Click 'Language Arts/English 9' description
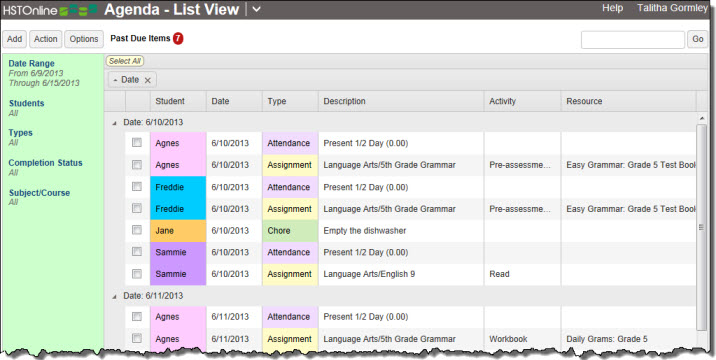The width and height of the screenshot is (716, 360). point(369,274)
